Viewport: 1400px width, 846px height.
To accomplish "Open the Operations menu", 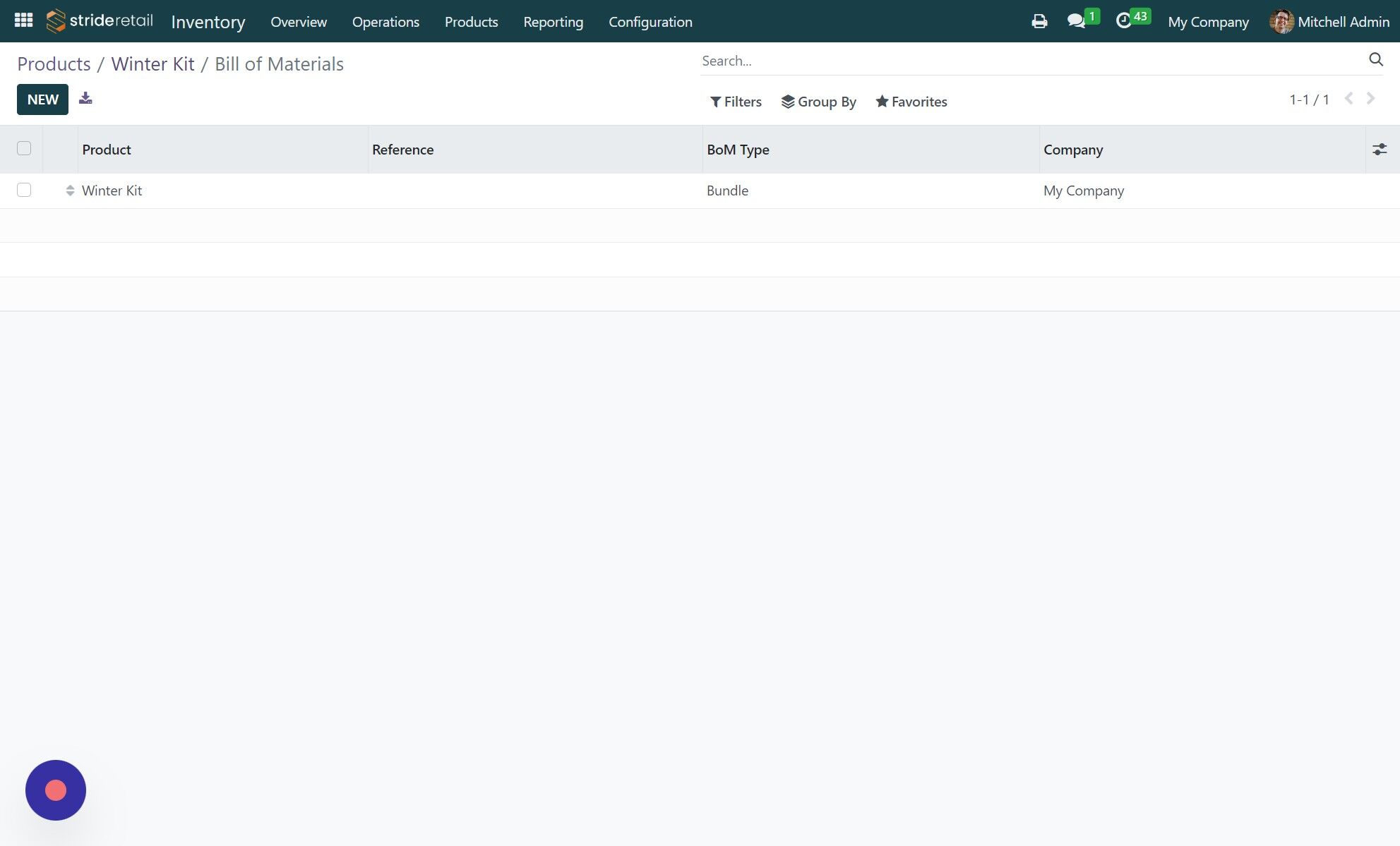I will (385, 22).
